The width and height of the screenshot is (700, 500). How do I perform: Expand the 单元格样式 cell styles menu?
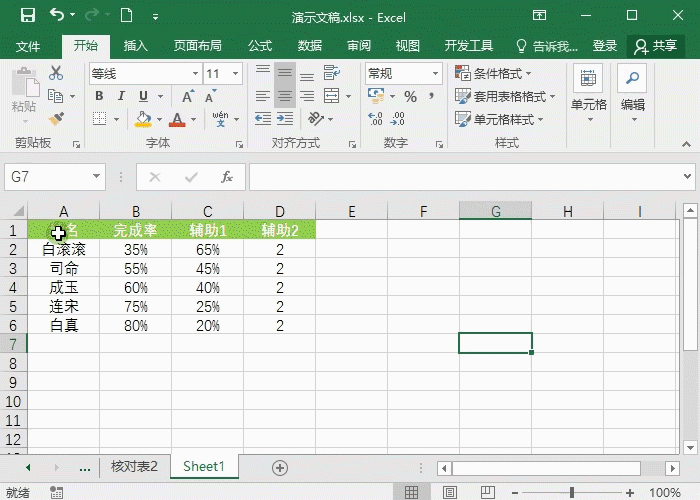pyautogui.click(x=499, y=119)
